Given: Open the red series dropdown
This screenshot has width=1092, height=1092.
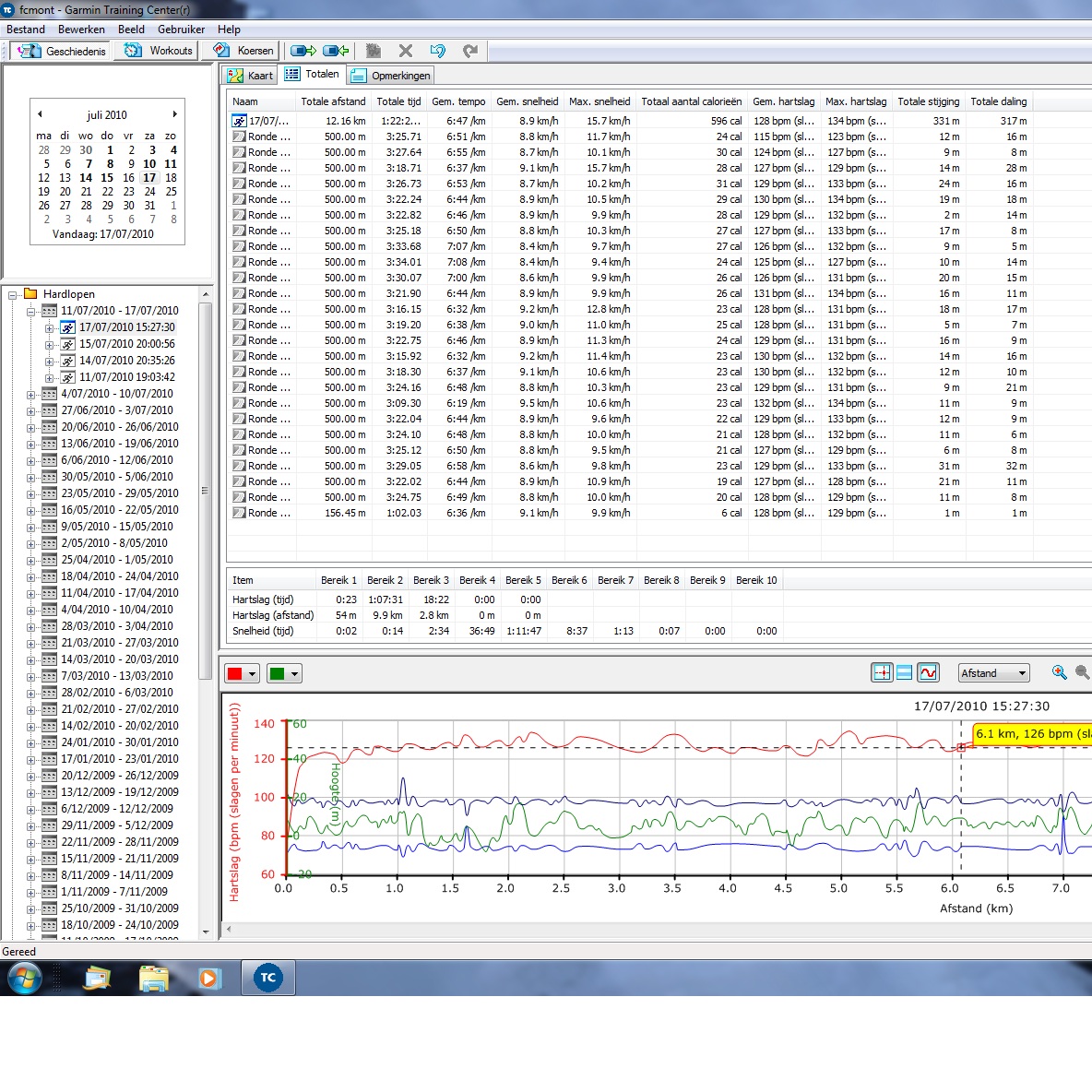Looking at the screenshot, I should click(x=252, y=673).
